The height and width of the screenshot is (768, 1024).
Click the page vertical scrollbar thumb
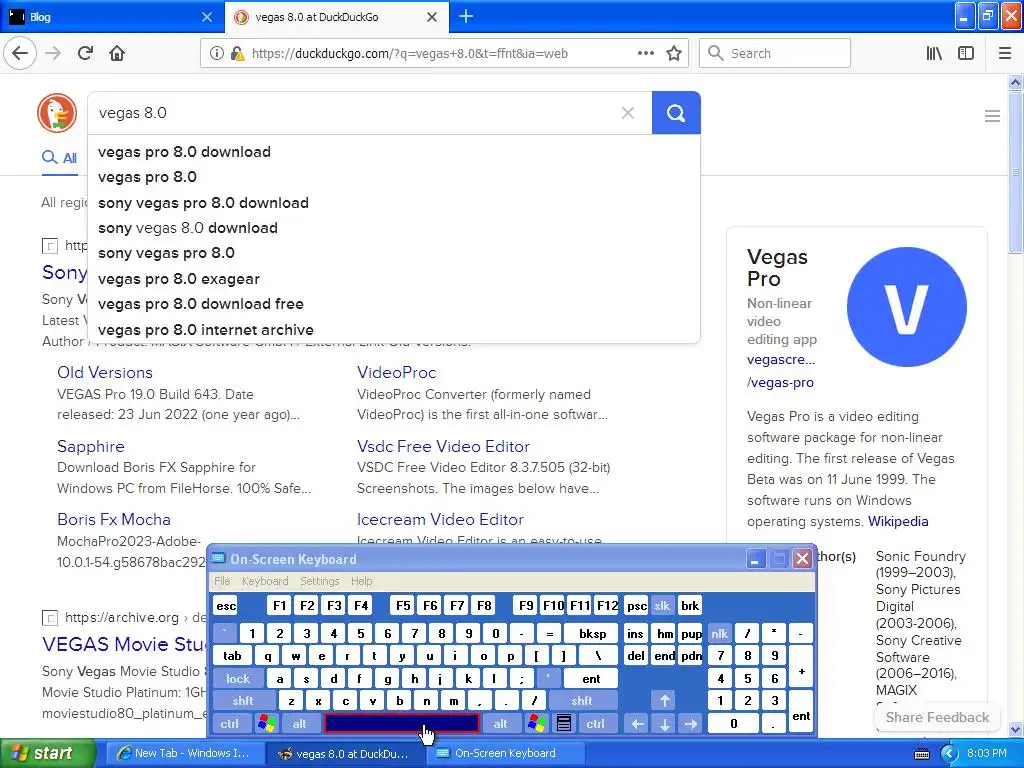(x=1016, y=171)
